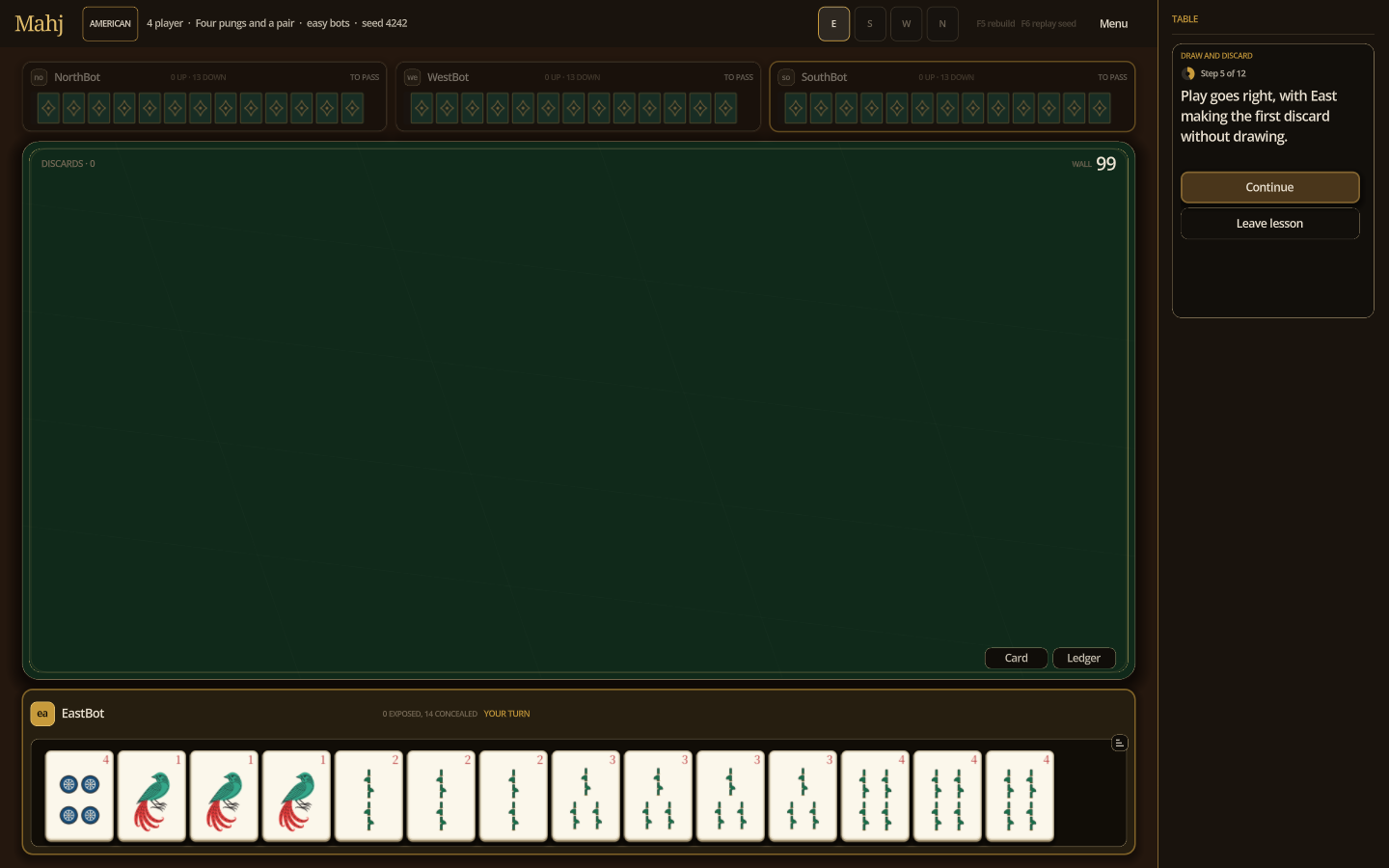The image size is (1389, 868).
Task: Click the 'Step 5 of 12' text
Action: point(1223,73)
